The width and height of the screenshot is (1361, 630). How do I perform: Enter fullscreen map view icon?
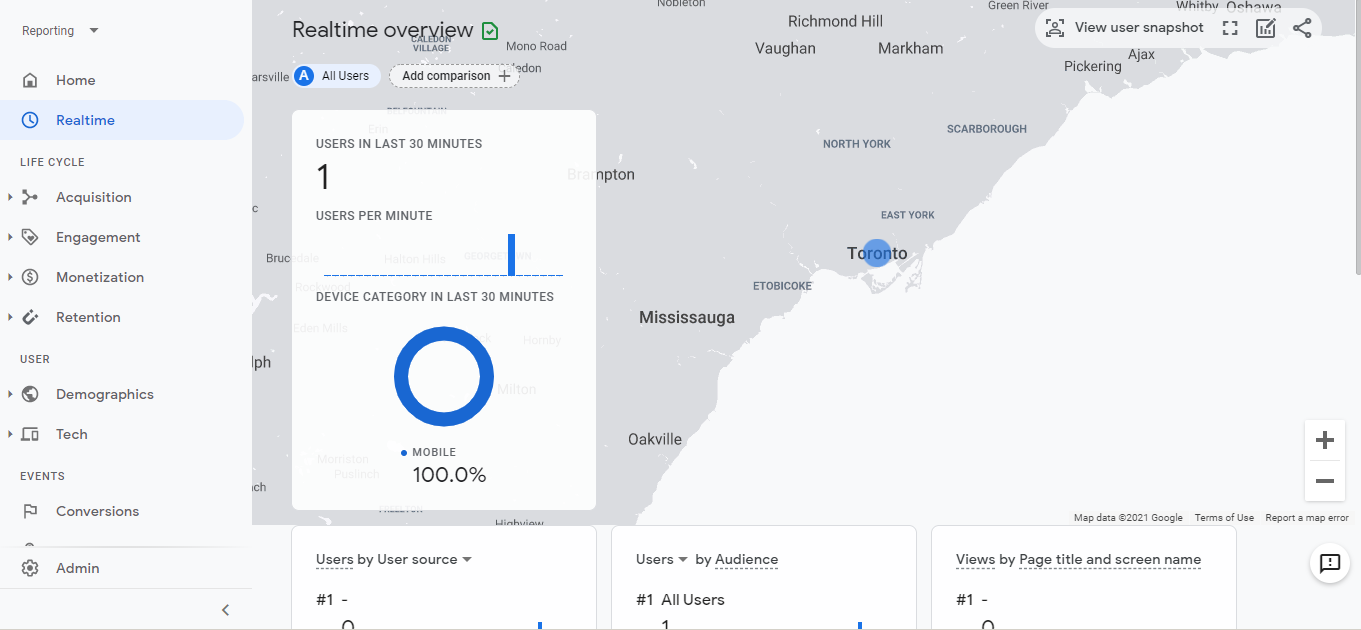1230,28
